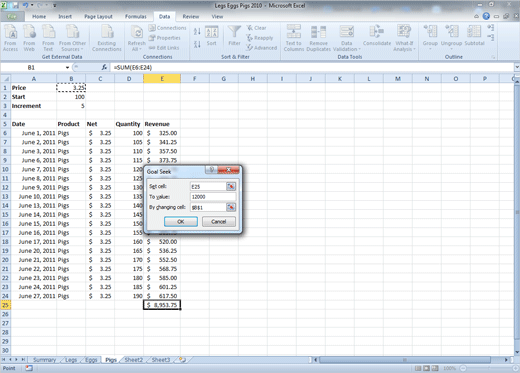Click the Subtotal icon
The image size is (520, 373).
(474, 36)
